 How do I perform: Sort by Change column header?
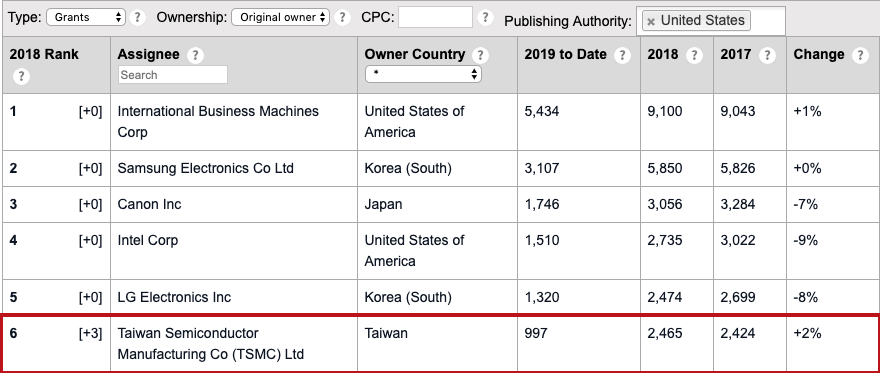(819, 54)
